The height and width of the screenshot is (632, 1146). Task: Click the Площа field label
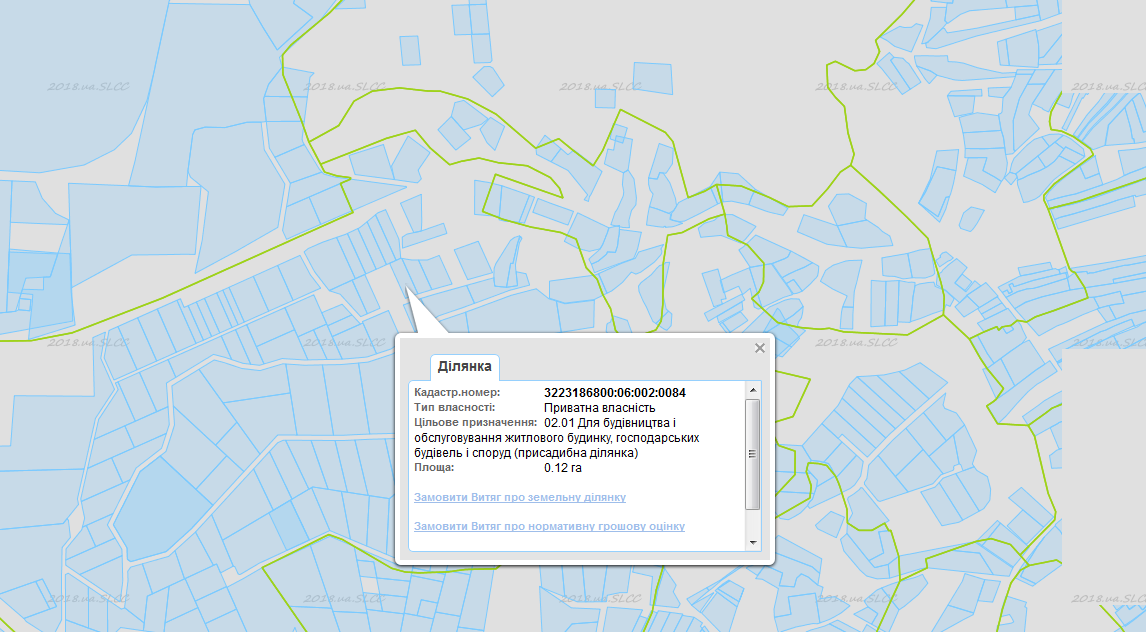click(433, 467)
